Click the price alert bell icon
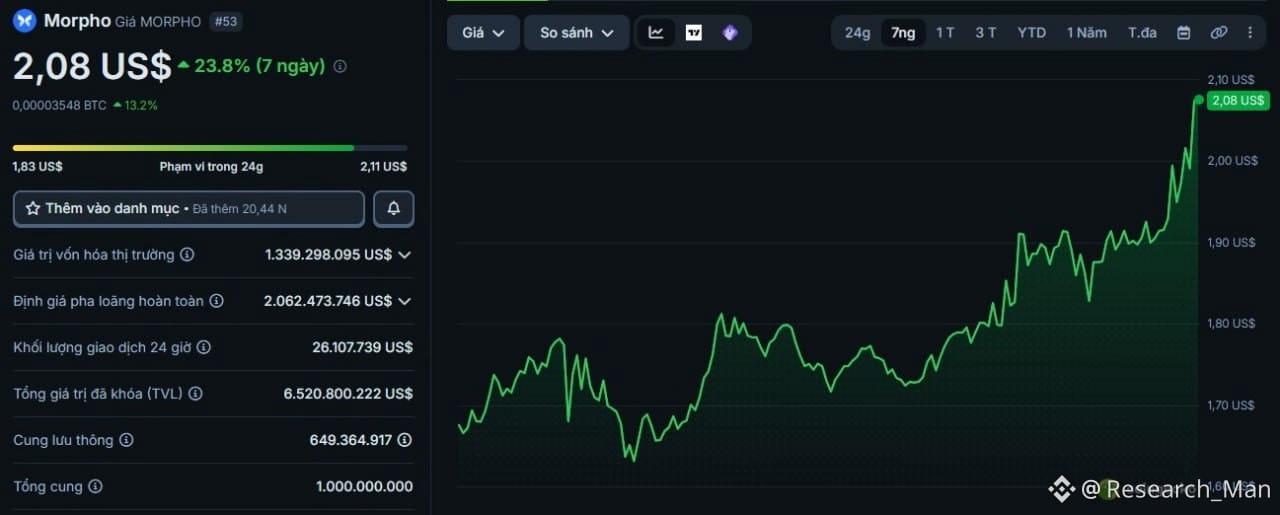The image size is (1280, 515). [x=394, y=208]
